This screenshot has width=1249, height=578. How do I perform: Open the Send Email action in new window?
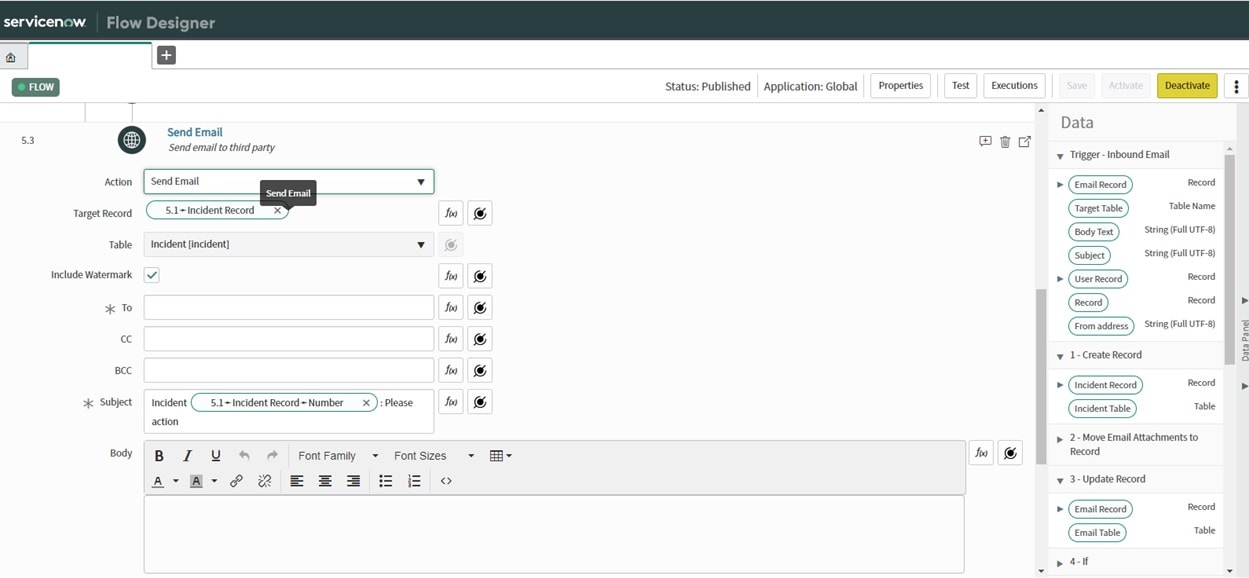[x=1024, y=141]
